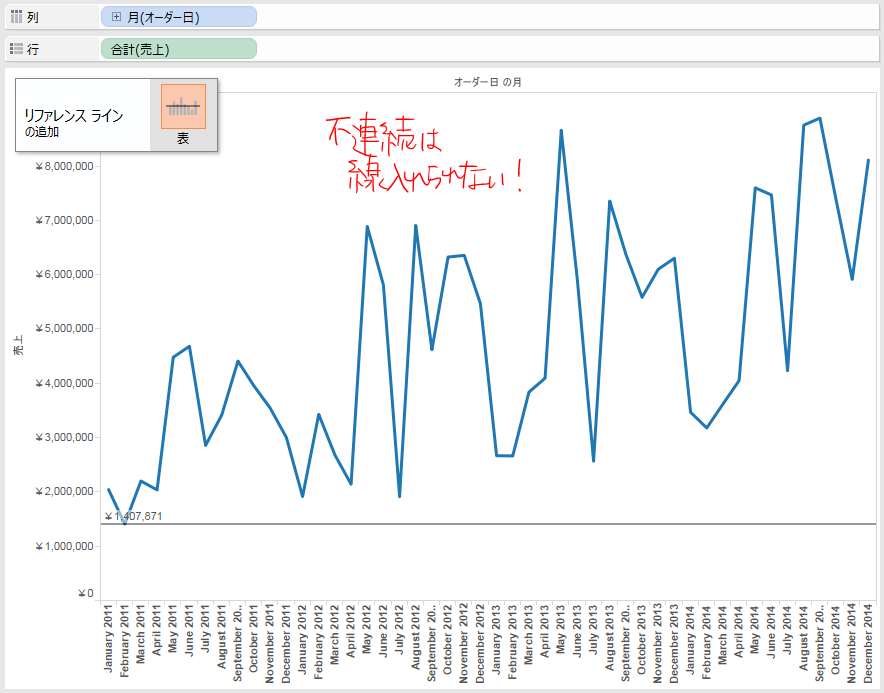884x693 pixels.
Task: Select the October 2011 month label
Action: 254,639
